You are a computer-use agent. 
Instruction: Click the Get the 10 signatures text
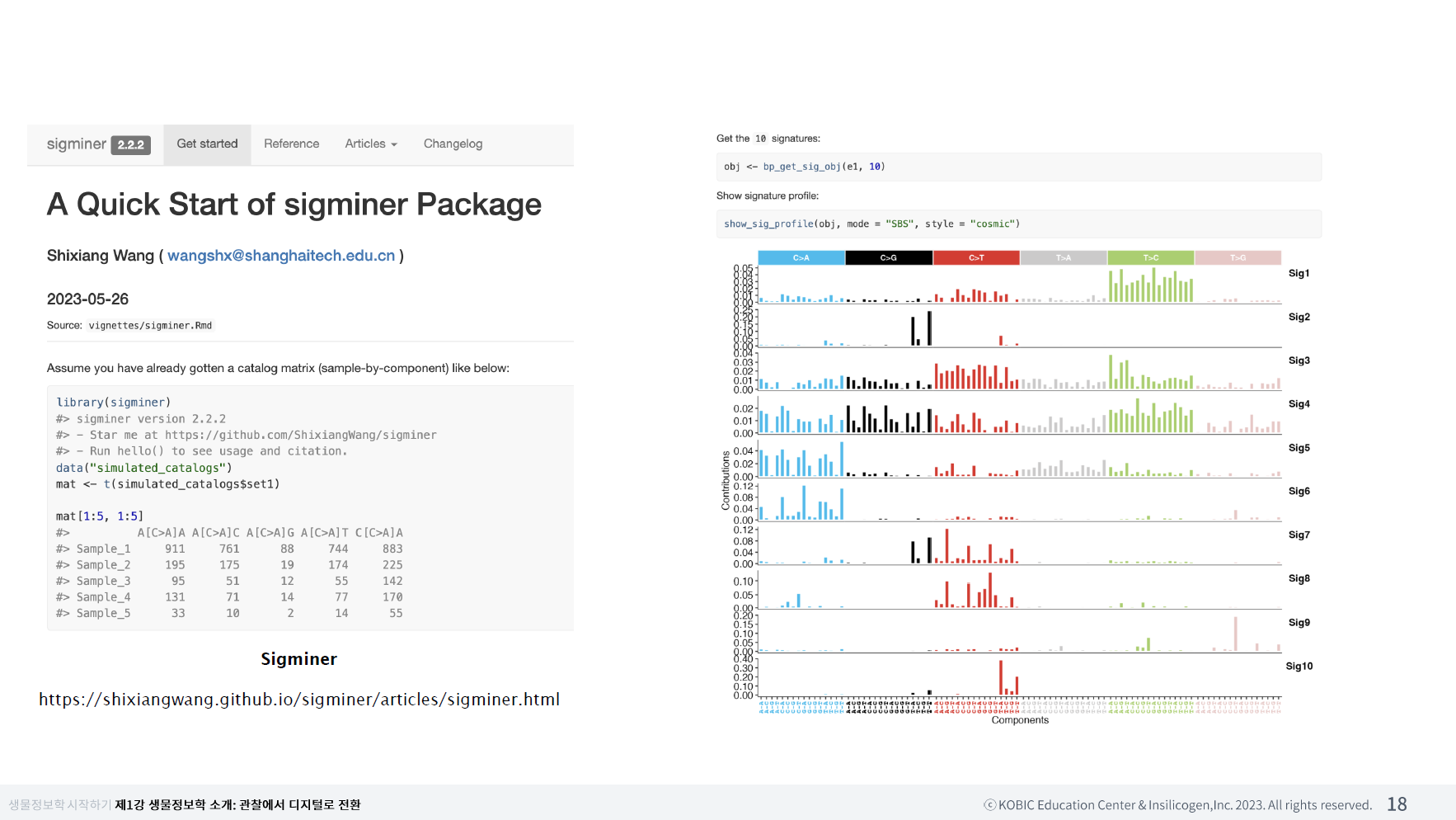pos(768,139)
